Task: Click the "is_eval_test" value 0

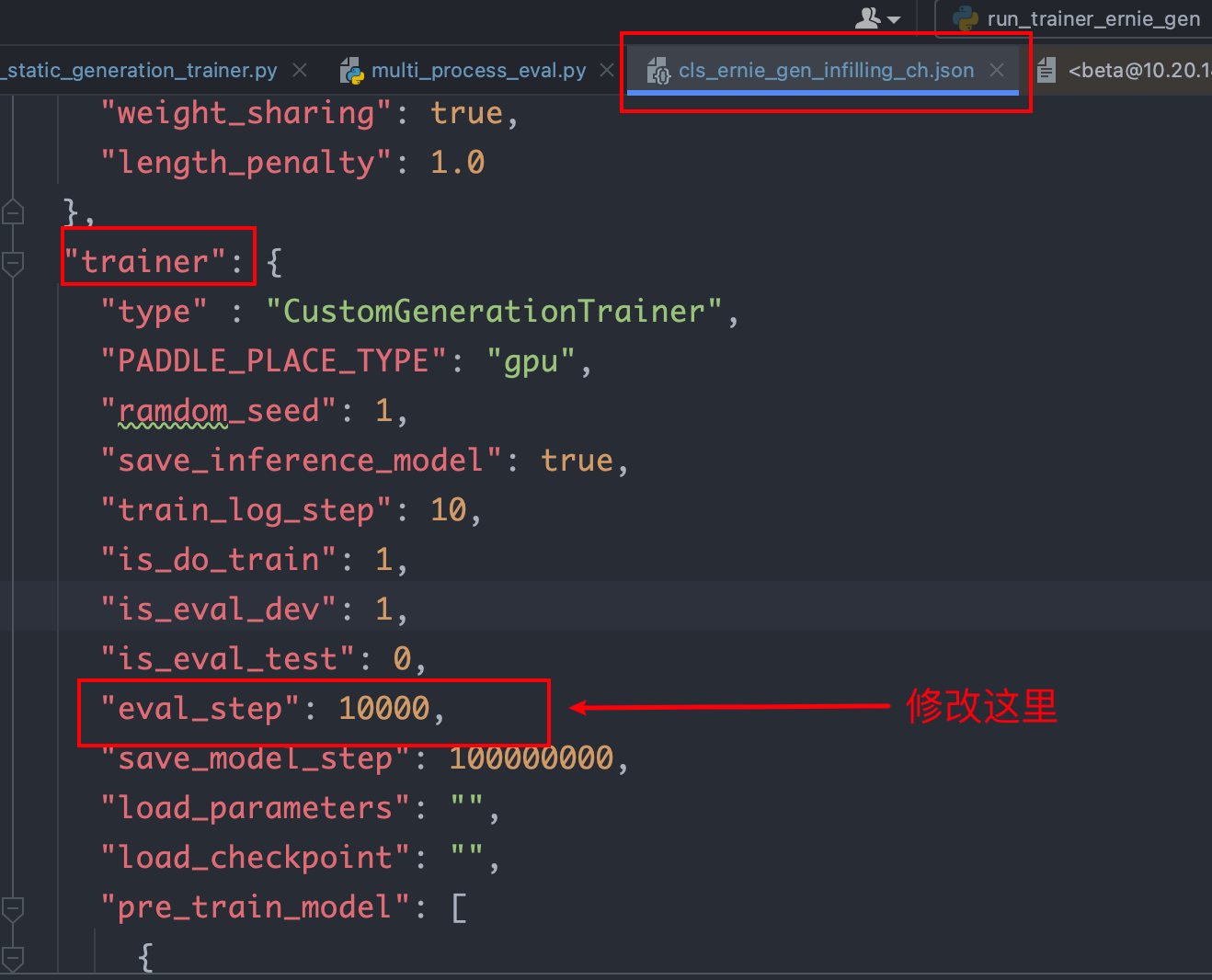Action: coord(403,659)
